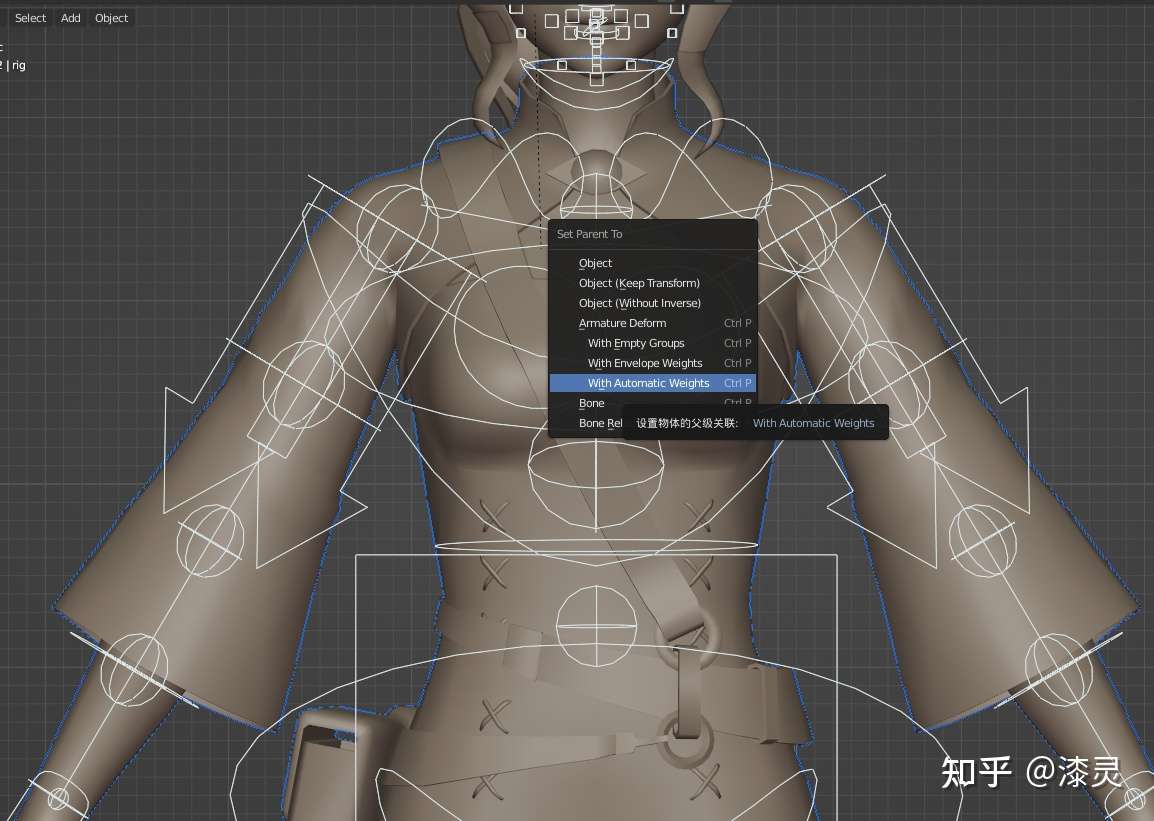The width and height of the screenshot is (1154, 821).
Task: Pick With Empty Groups parenting option
Action: [636, 343]
